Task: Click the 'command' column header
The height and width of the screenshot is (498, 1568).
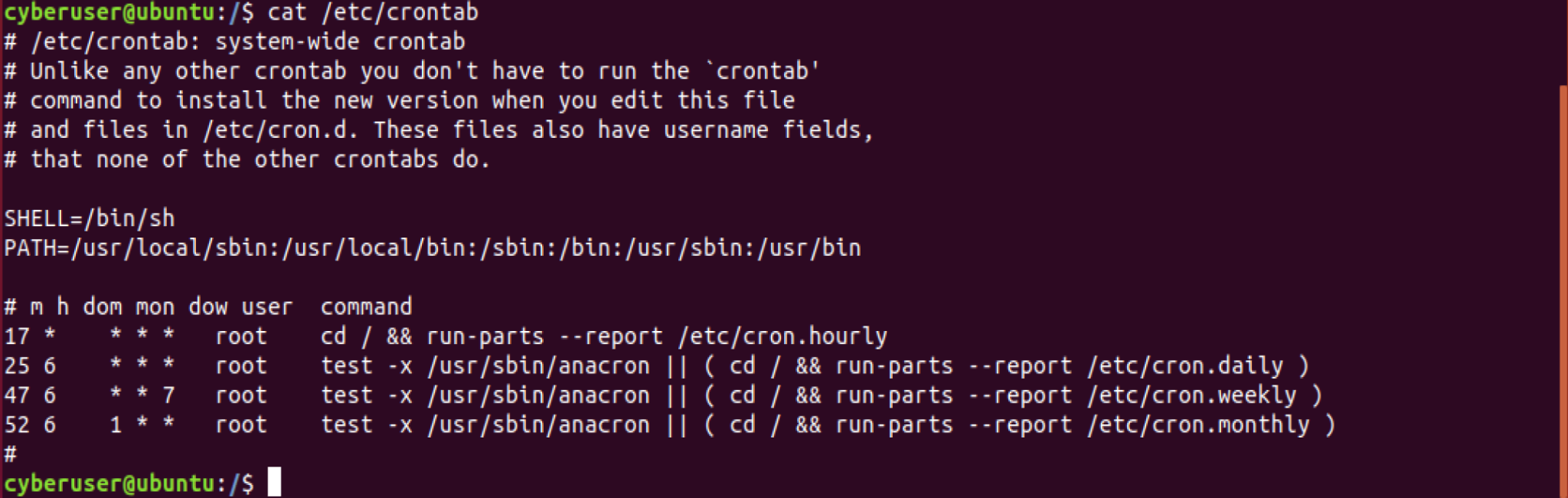Action: pyautogui.click(x=366, y=307)
